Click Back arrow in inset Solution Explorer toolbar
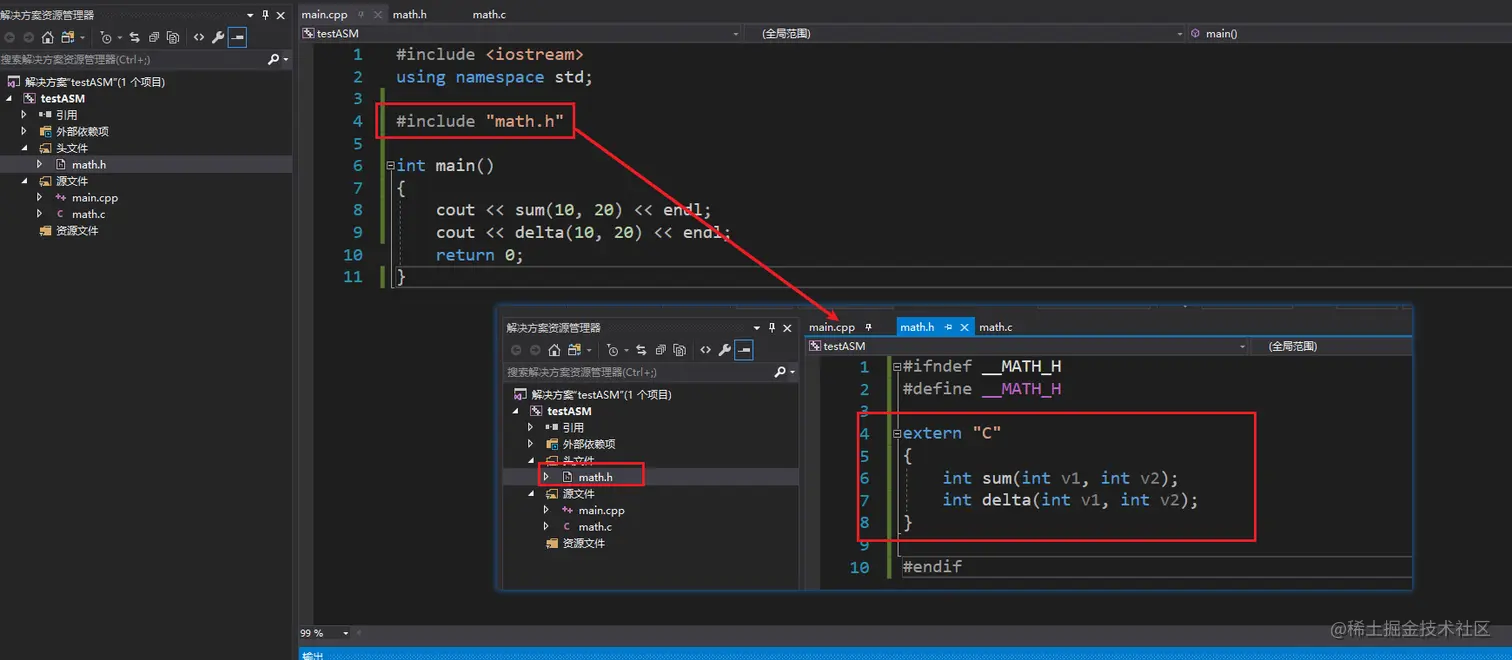The width and height of the screenshot is (1512, 660). pyautogui.click(x=516, y=350)
